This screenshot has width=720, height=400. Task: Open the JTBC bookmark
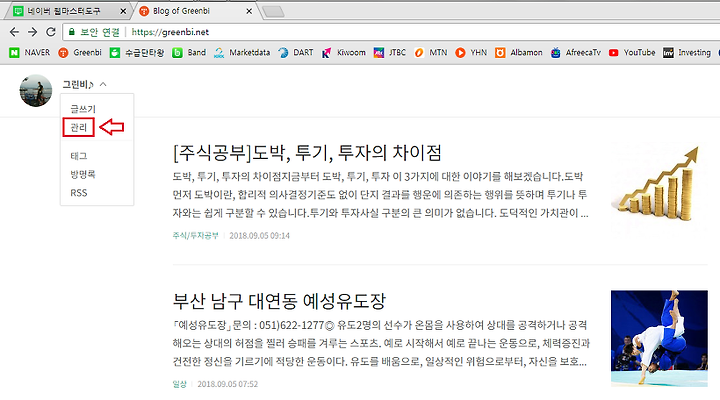click(390, 52)
